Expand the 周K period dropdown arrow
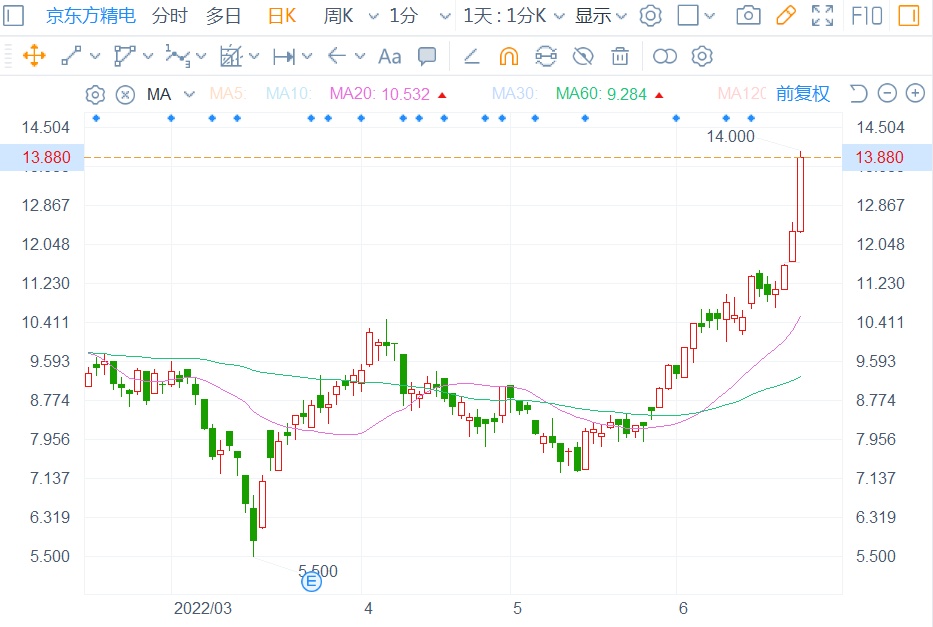 pos(373,16)
